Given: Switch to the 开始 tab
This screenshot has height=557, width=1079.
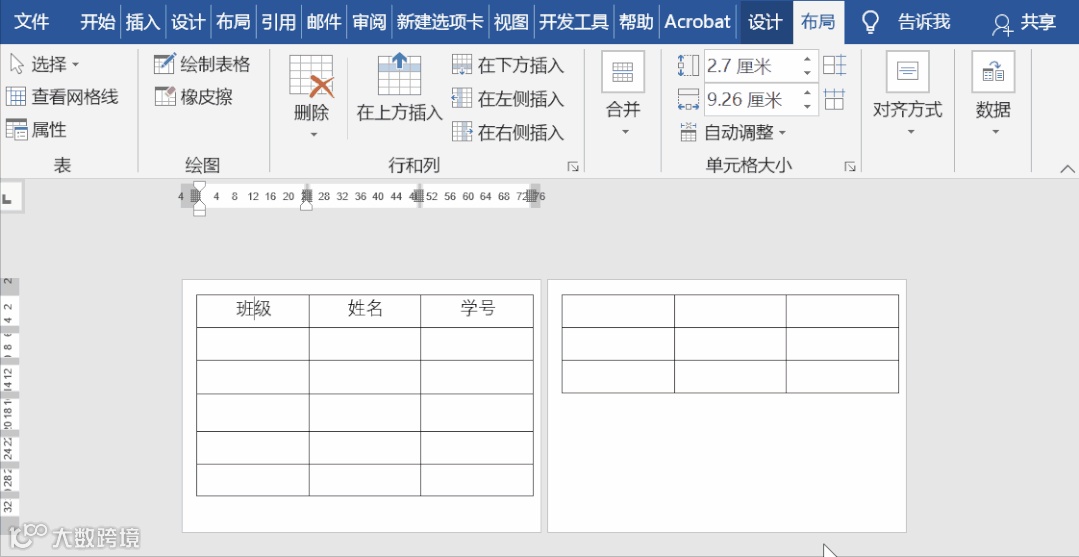Looking at the screenshot, I should click(x=98, y=22).
